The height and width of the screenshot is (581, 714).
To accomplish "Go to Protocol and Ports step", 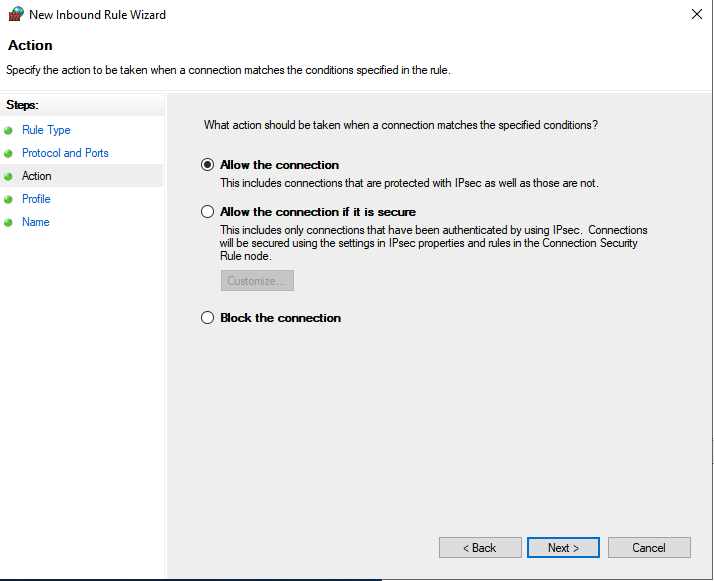I will coord(65,153).
